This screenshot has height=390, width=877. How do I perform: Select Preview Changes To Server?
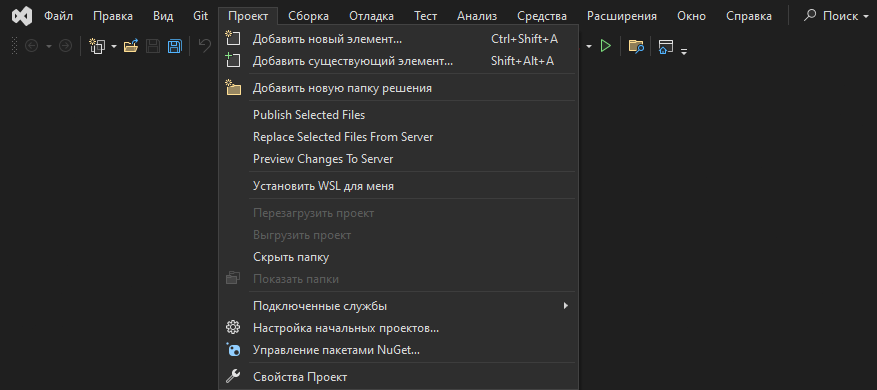tap(398, 159)
